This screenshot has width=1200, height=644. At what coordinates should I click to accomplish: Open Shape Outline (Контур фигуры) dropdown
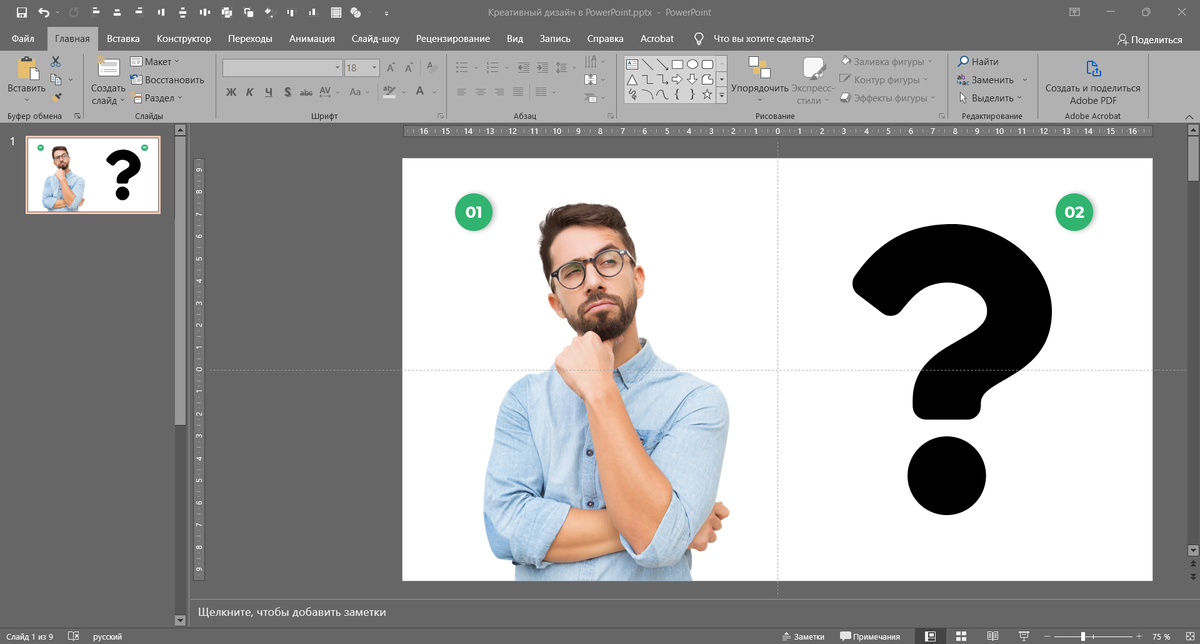(884, 79)
